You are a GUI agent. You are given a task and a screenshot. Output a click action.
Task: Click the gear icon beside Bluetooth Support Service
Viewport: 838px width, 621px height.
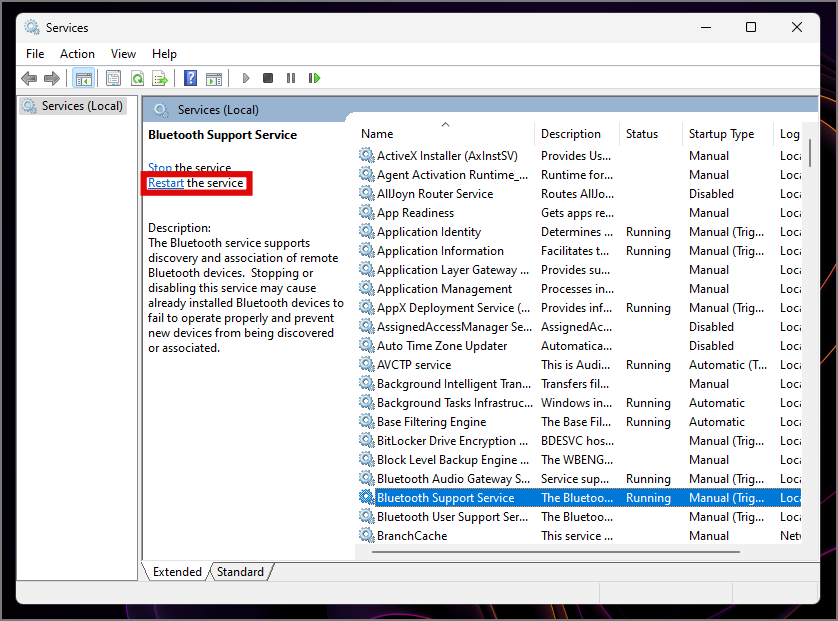tap(366, 498)
